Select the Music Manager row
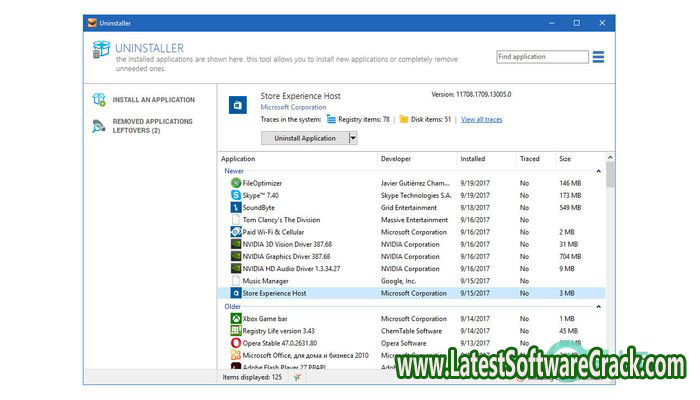The height and width of the screenshot is (400, 700). 412,281
